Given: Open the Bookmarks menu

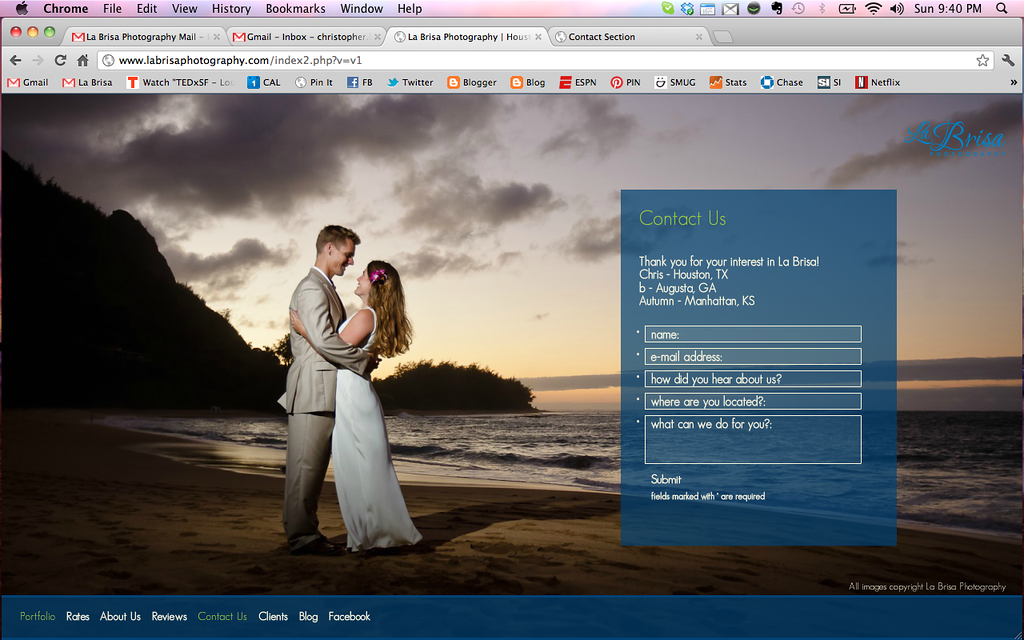Looking at the screenshot, I should tap(295, 8).
